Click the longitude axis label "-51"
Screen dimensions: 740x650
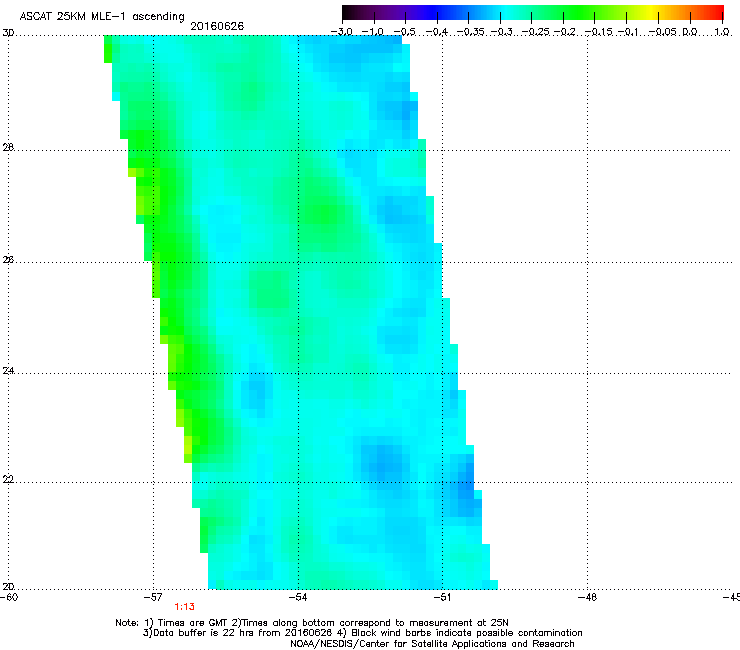point(442,597)
